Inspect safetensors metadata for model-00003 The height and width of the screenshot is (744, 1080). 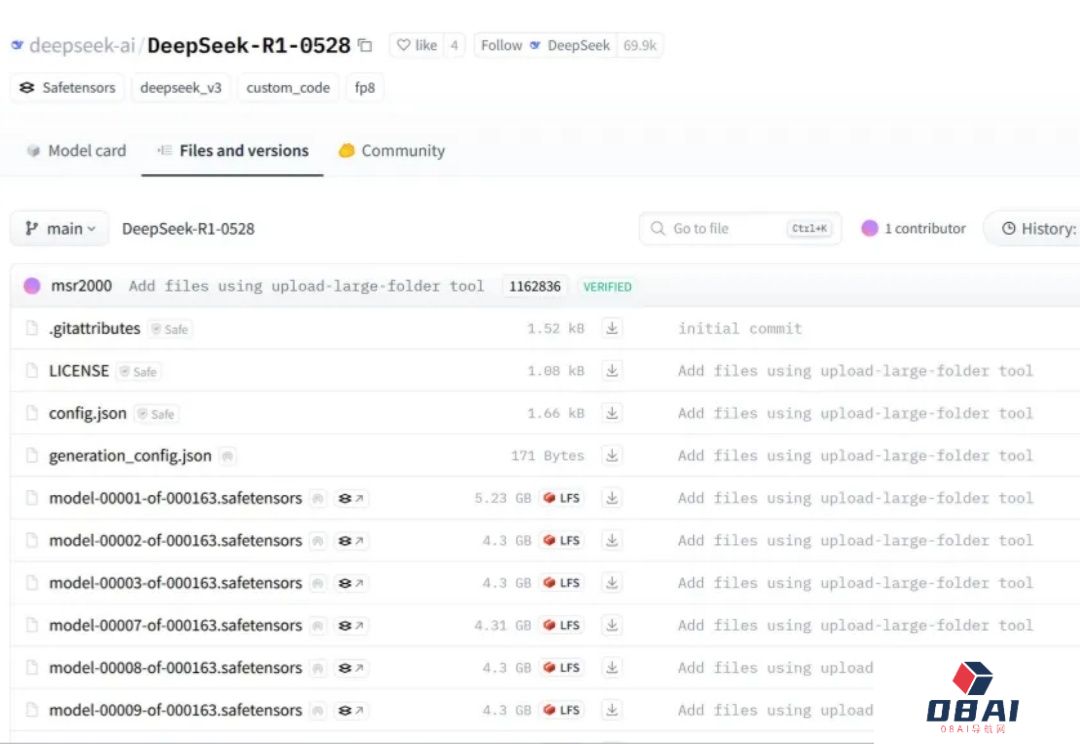[x=351, y=583]
